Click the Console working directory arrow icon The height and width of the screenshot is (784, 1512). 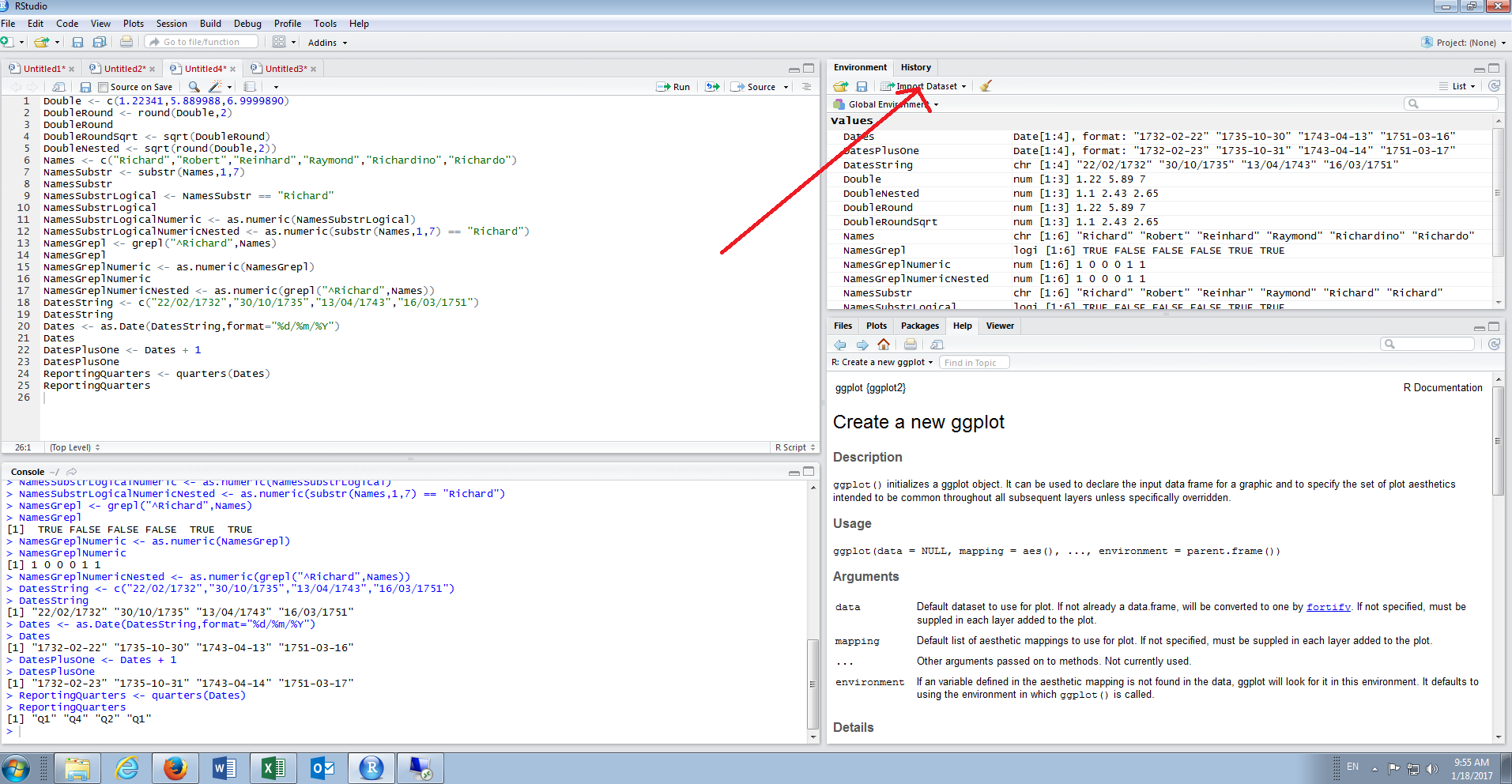(x=72, y=472)
